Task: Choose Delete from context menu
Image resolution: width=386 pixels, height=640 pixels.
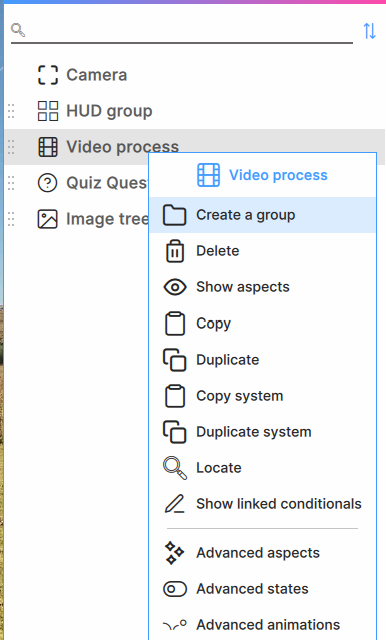Action: point(262,251)
